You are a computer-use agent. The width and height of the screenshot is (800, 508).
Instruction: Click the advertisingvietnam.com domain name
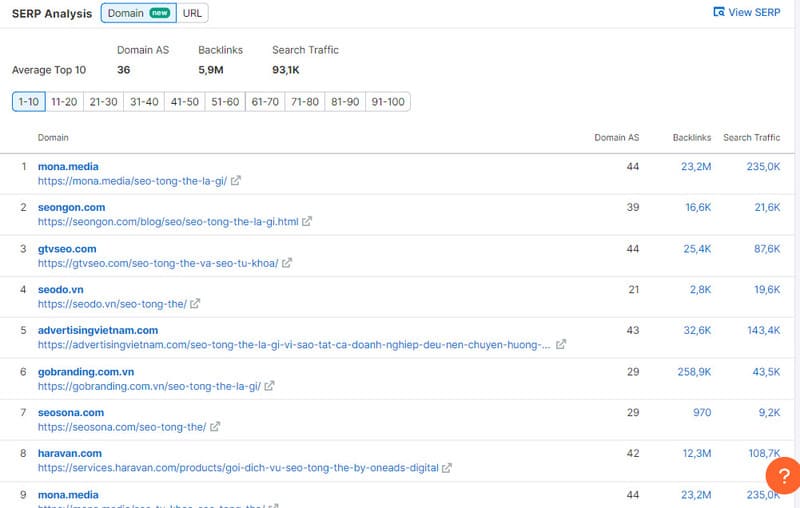(x=98, y=330)
